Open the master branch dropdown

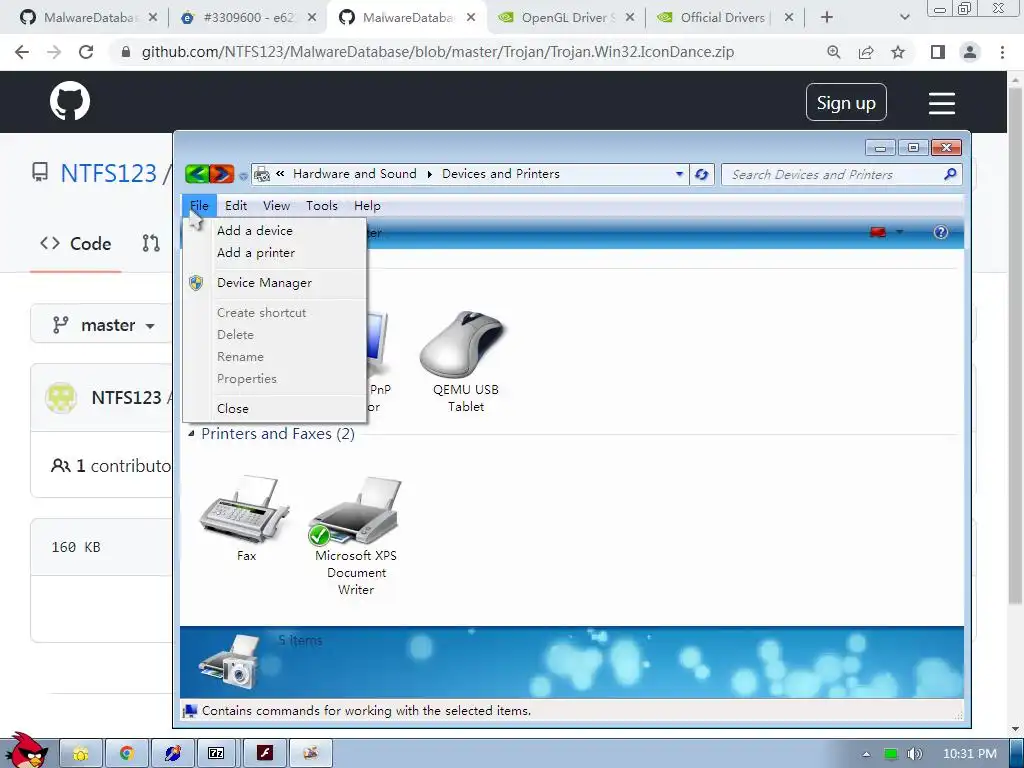click(104, 325)
